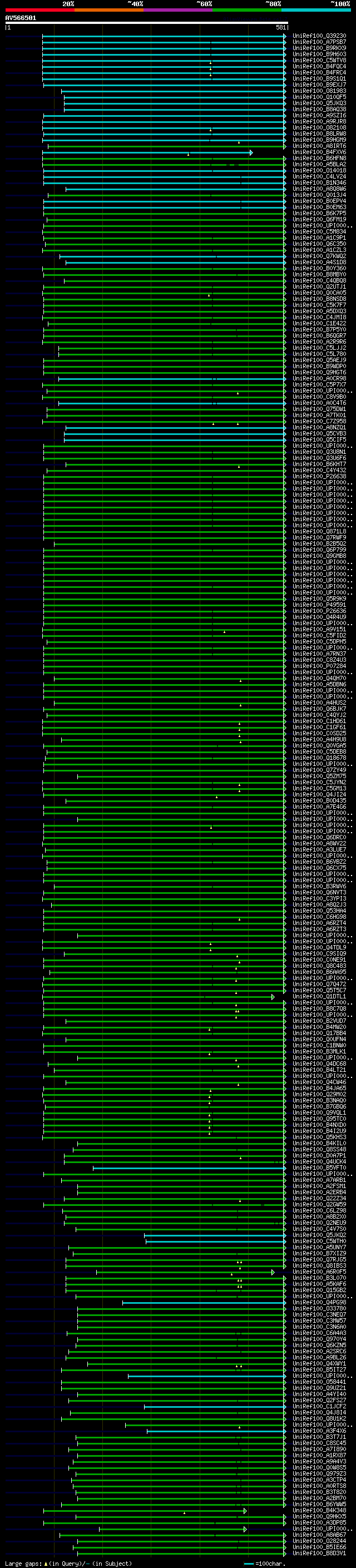
Task: Open hit UniRef100_B9RKX9
Action: [x=319, y=48]
